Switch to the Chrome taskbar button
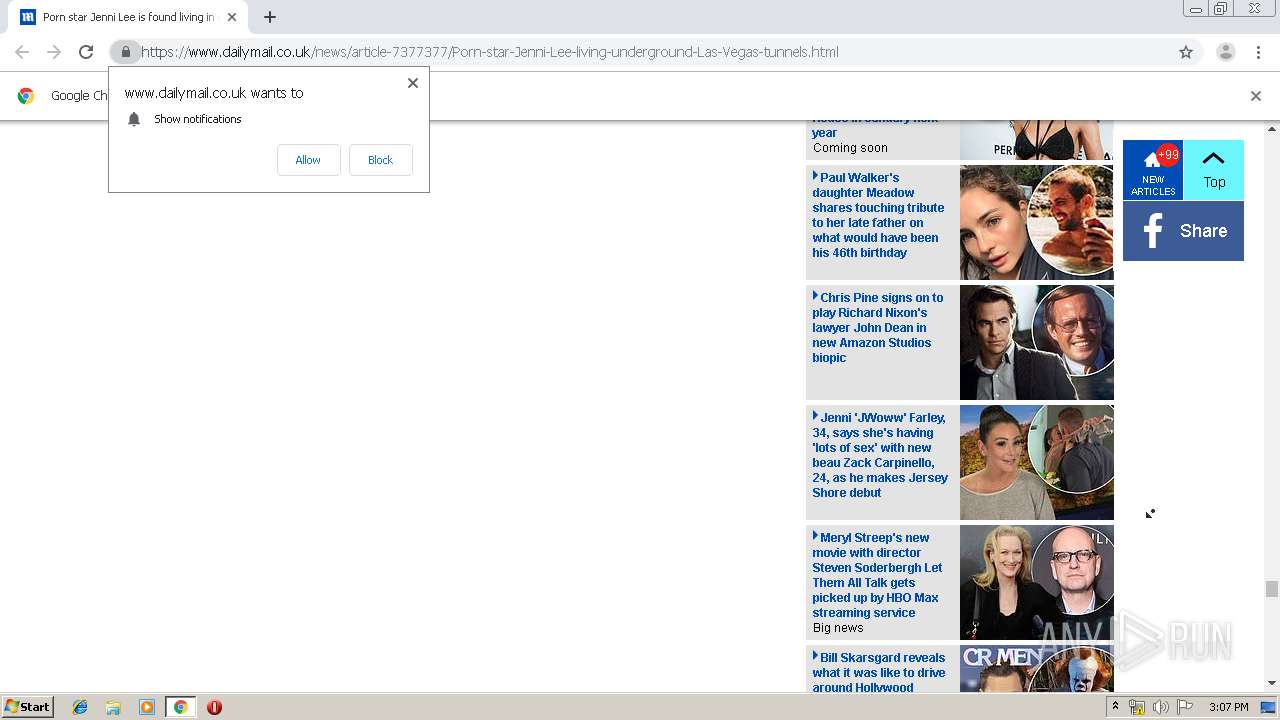The height and width of the screenshot is (720, 1280). [180, 707]
